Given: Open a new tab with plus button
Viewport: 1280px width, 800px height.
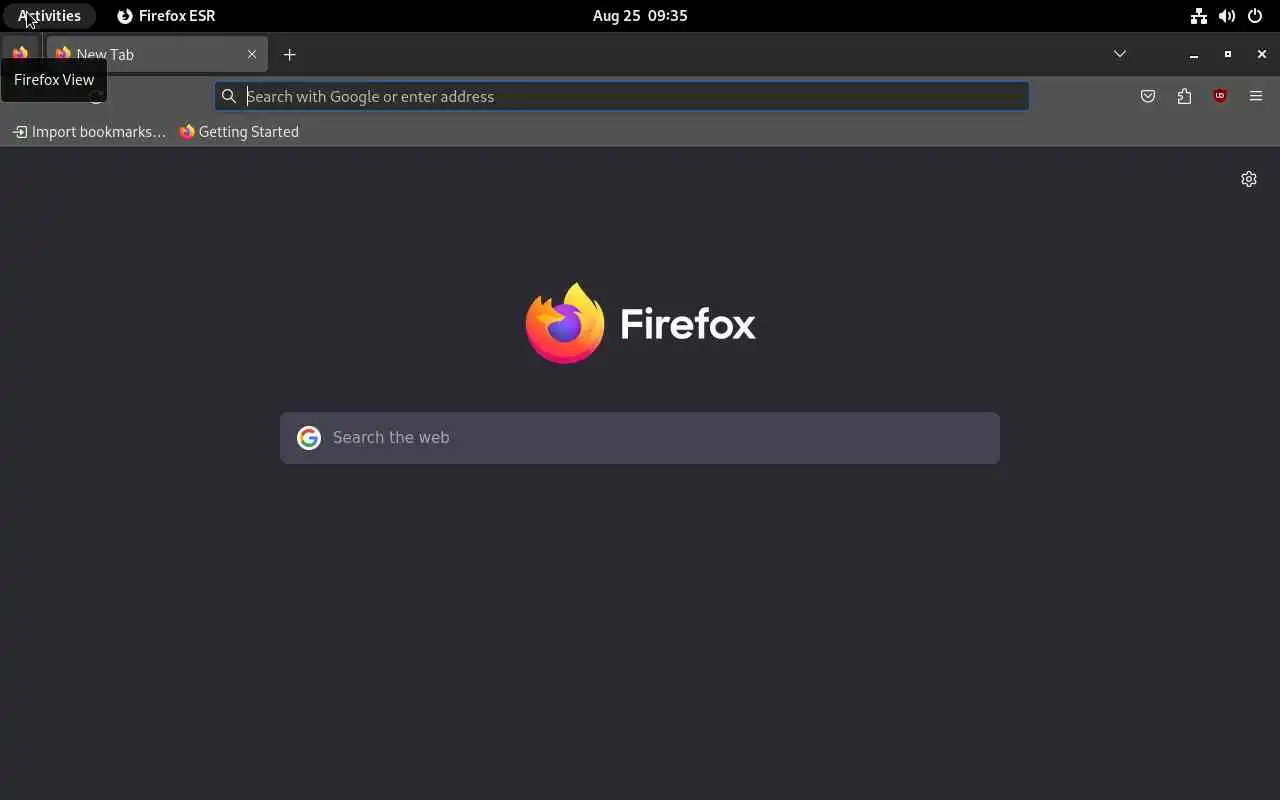Looking at the screenshot, I should click(289, 54).
